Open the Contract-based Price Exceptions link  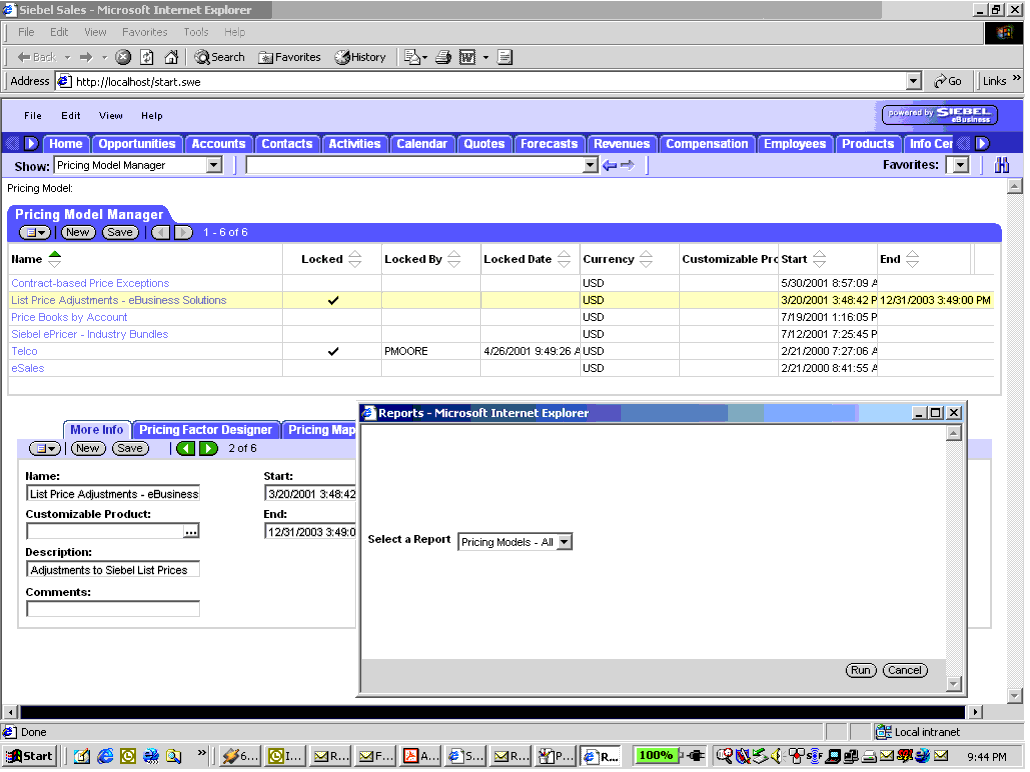coord(90,283)
